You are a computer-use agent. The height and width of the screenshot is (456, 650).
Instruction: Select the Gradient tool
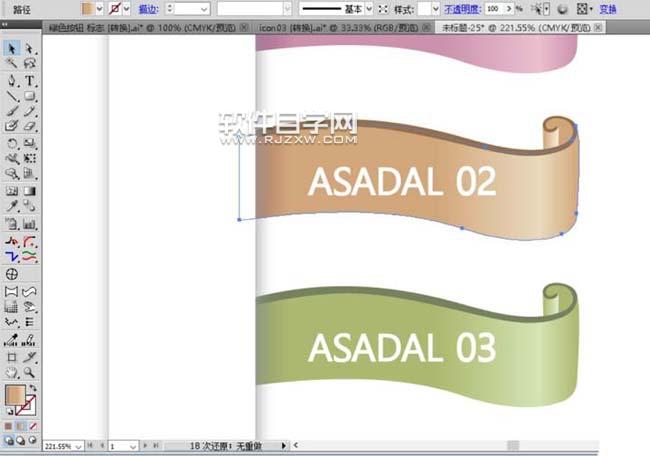[x=29, y=191]
